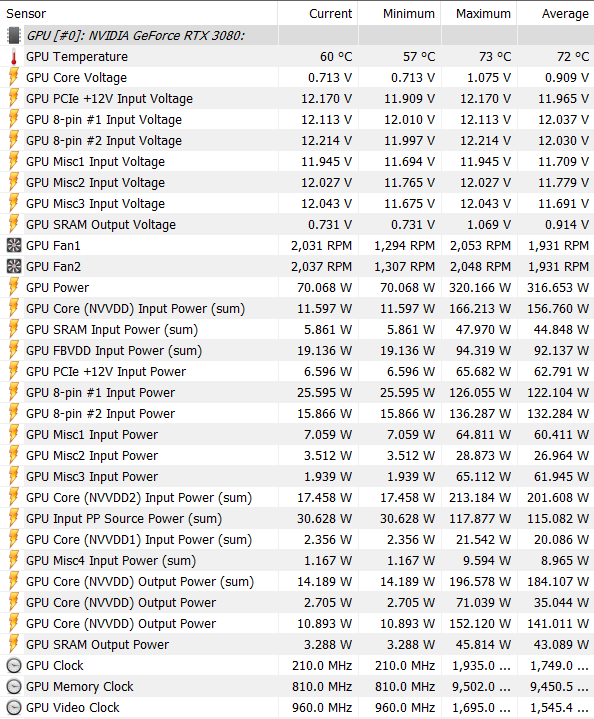Click the lightning icon for GPU FBVDD Input Power (sum)
The height and width of the screenshot is (719, 594).
[14, 351]
